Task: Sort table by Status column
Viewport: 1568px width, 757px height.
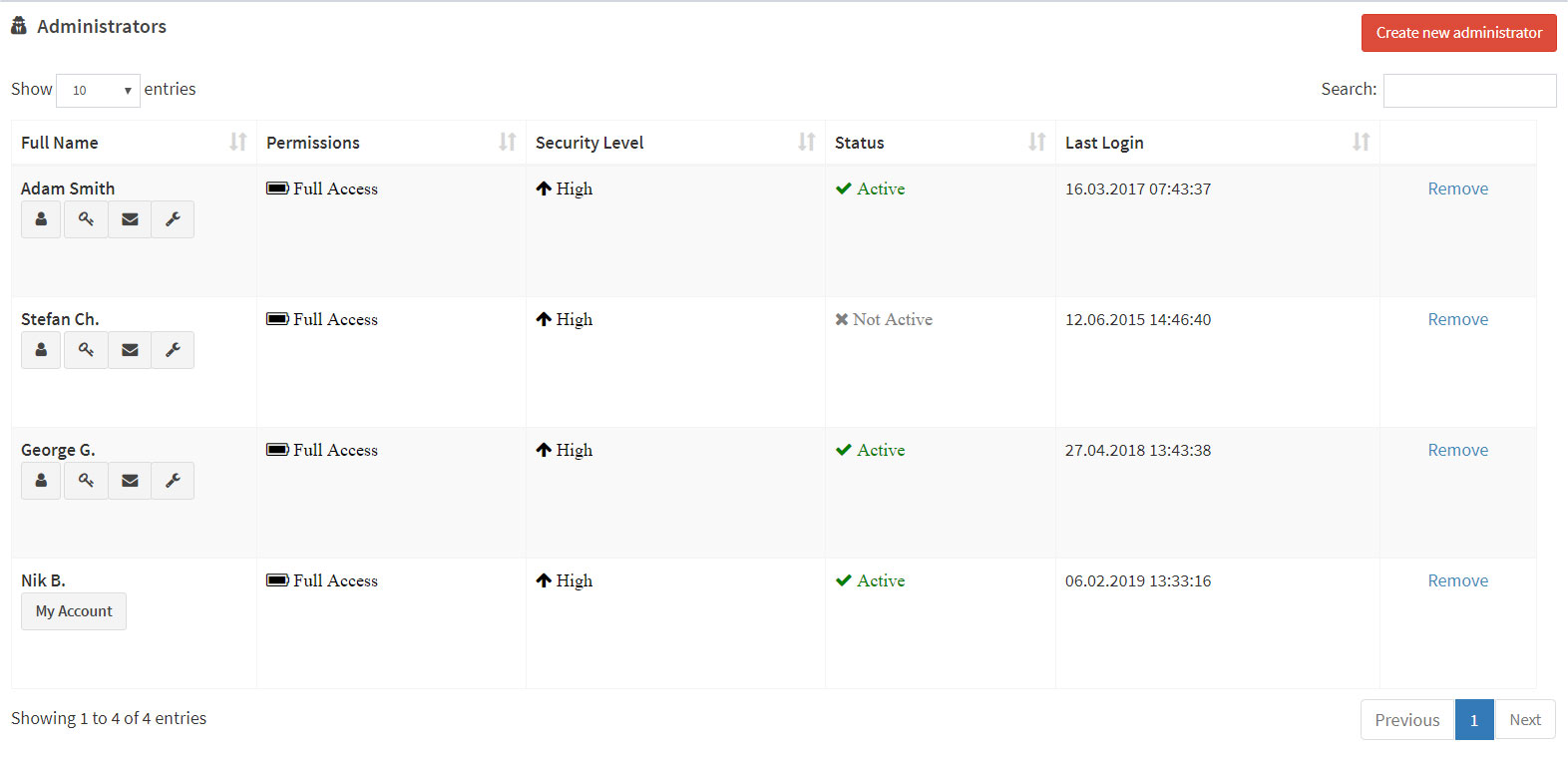Action: tap(941, 143)
